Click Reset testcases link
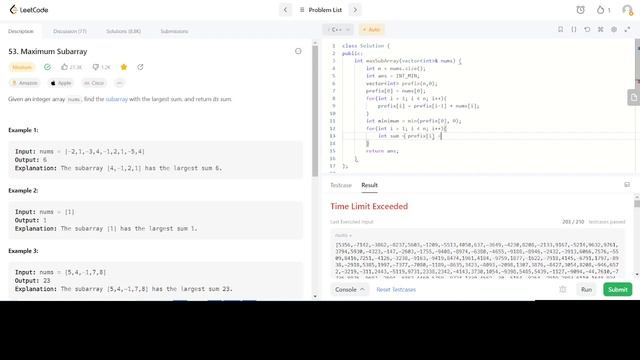The image size is (640, 360). pos(396,289)
